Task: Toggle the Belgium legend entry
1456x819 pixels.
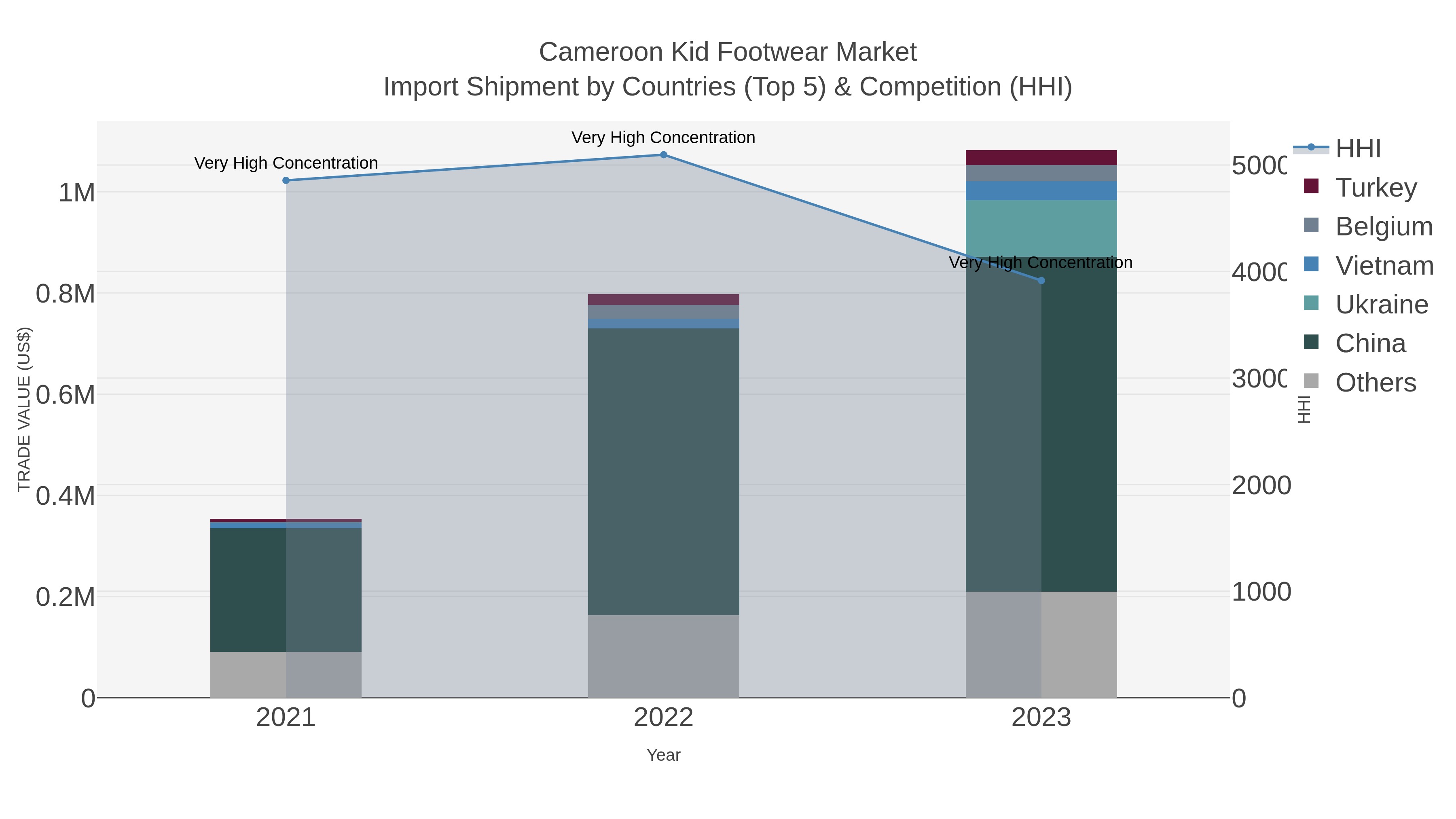Action: point(1368,226)
